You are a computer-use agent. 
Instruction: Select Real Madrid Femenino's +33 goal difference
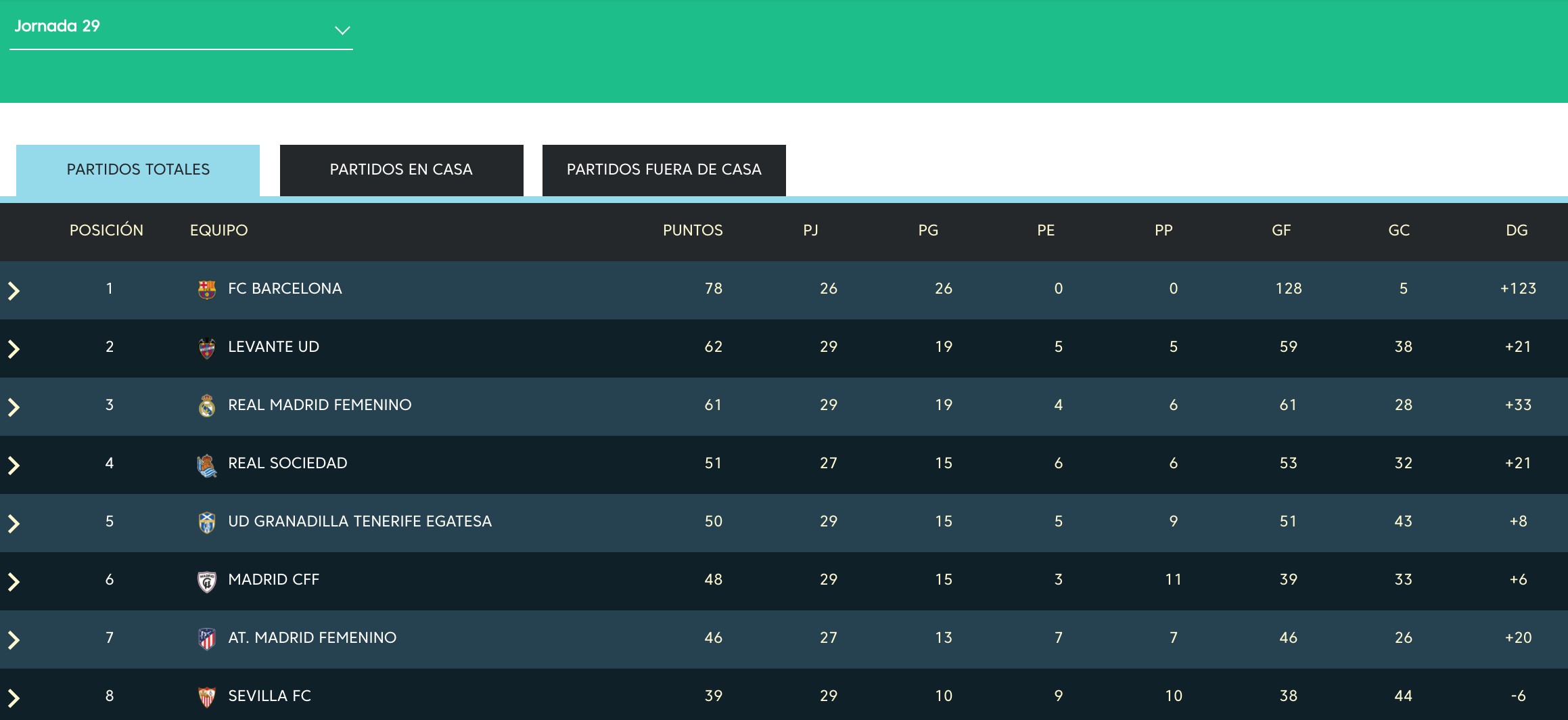(x=1519, y=405)
